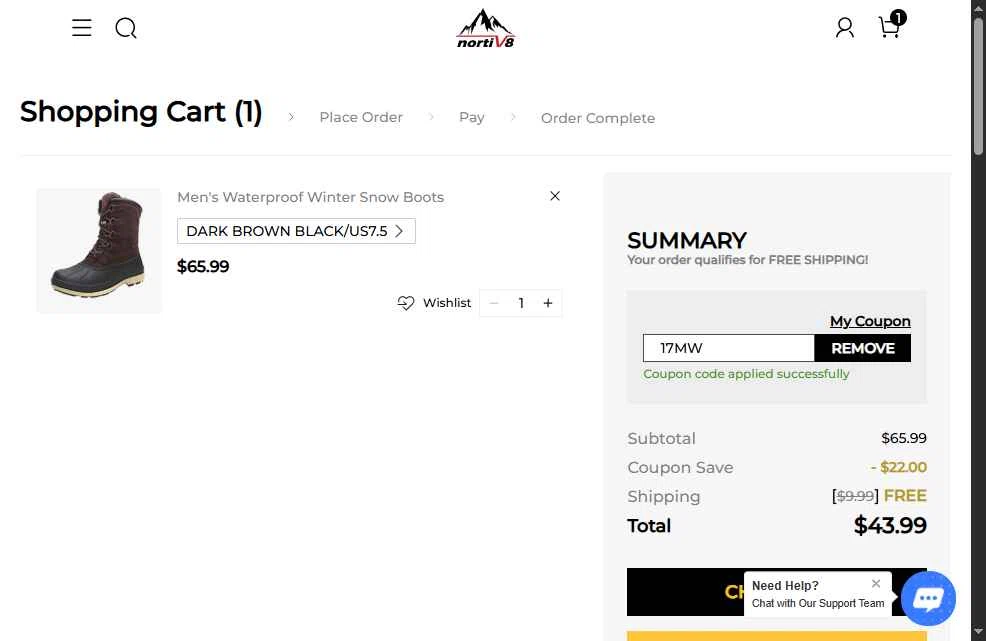
Task: Click the quantity value field
Action: click(x=521, y=303)
